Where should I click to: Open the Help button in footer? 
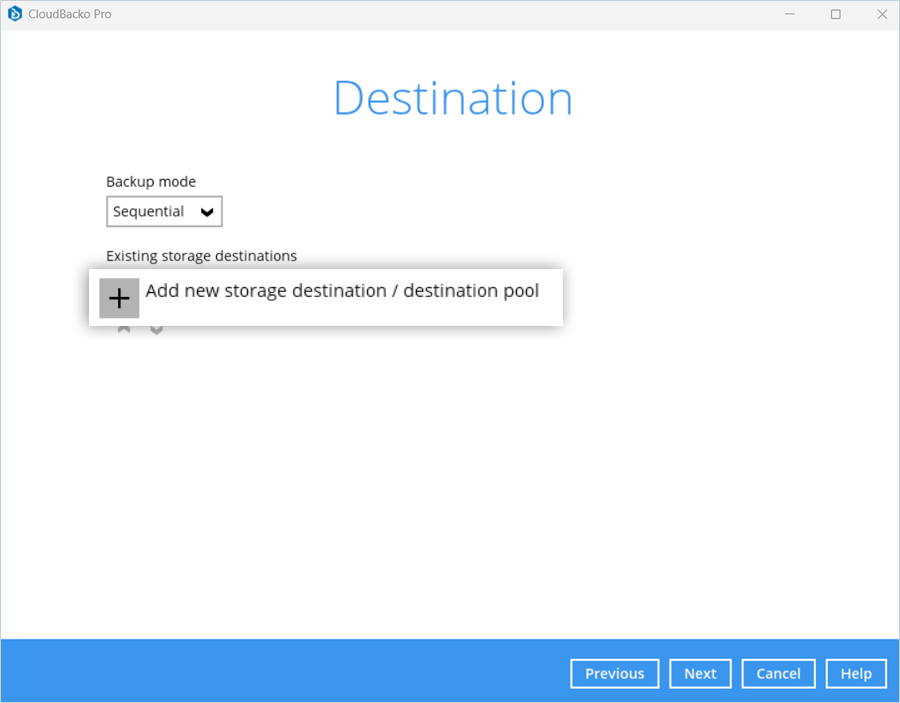[x=855, y=674]
